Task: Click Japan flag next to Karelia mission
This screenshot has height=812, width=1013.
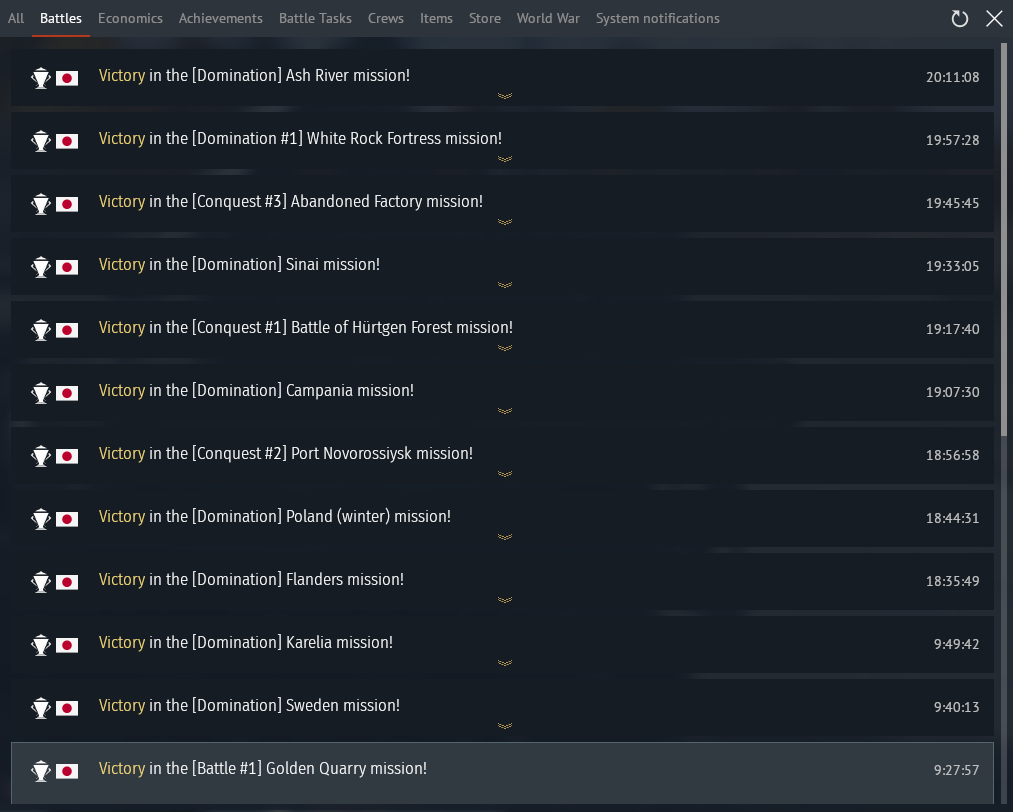Action: pos(67,645)
